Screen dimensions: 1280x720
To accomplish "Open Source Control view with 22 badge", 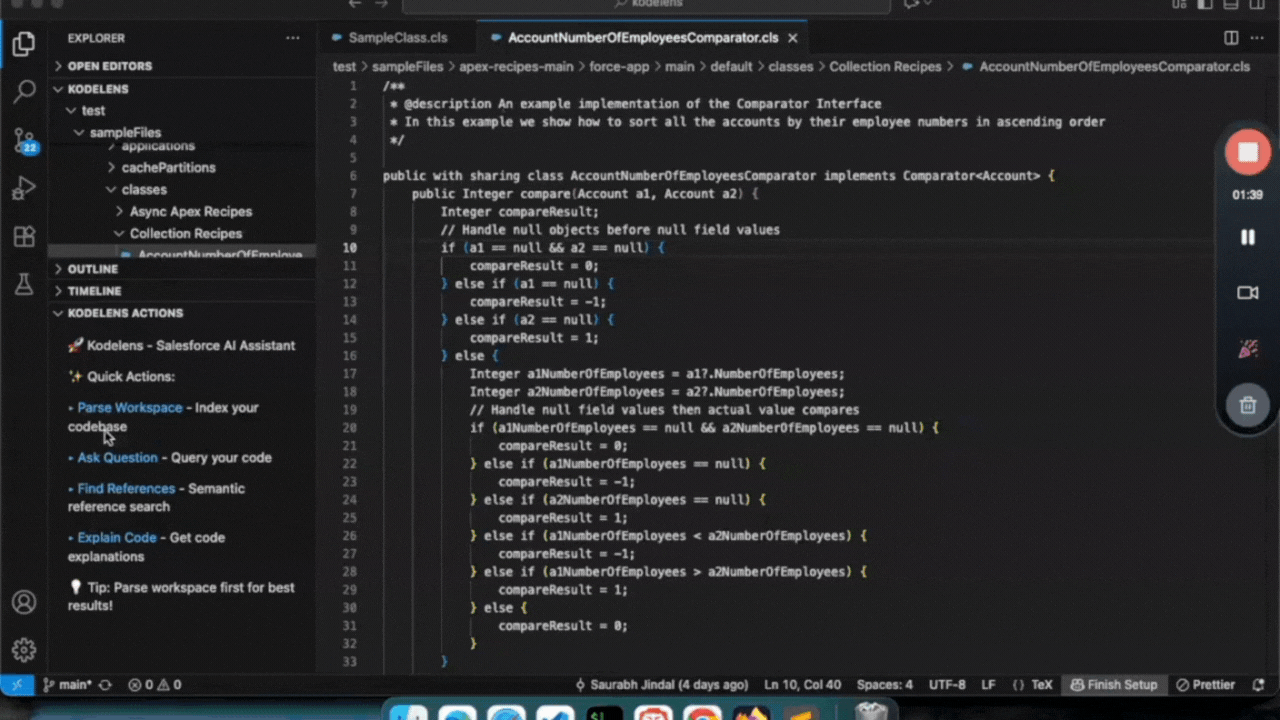I will tap(24, 140).
